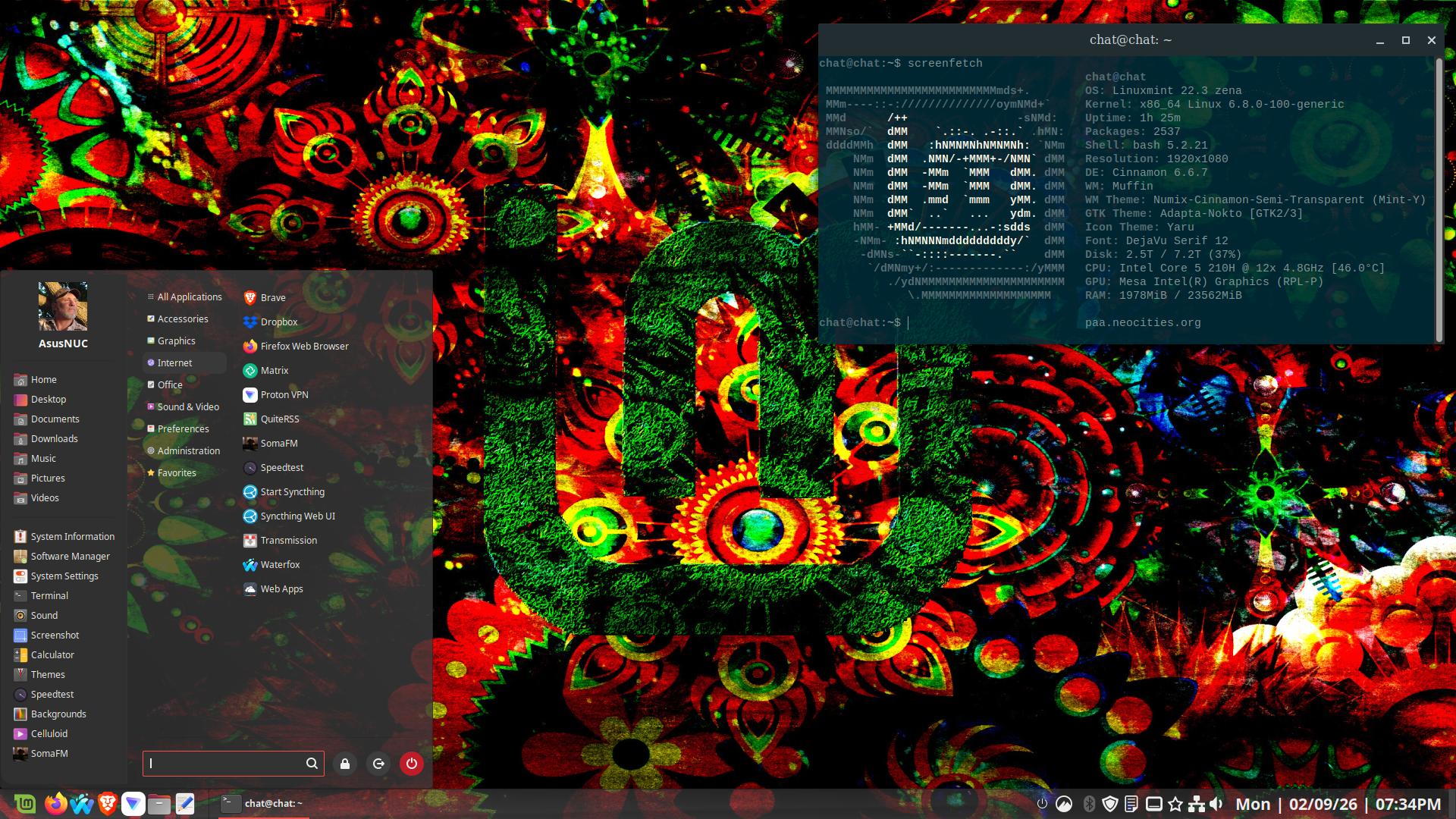
Task: Click the lock screen button
Action: tap(345, 764)
